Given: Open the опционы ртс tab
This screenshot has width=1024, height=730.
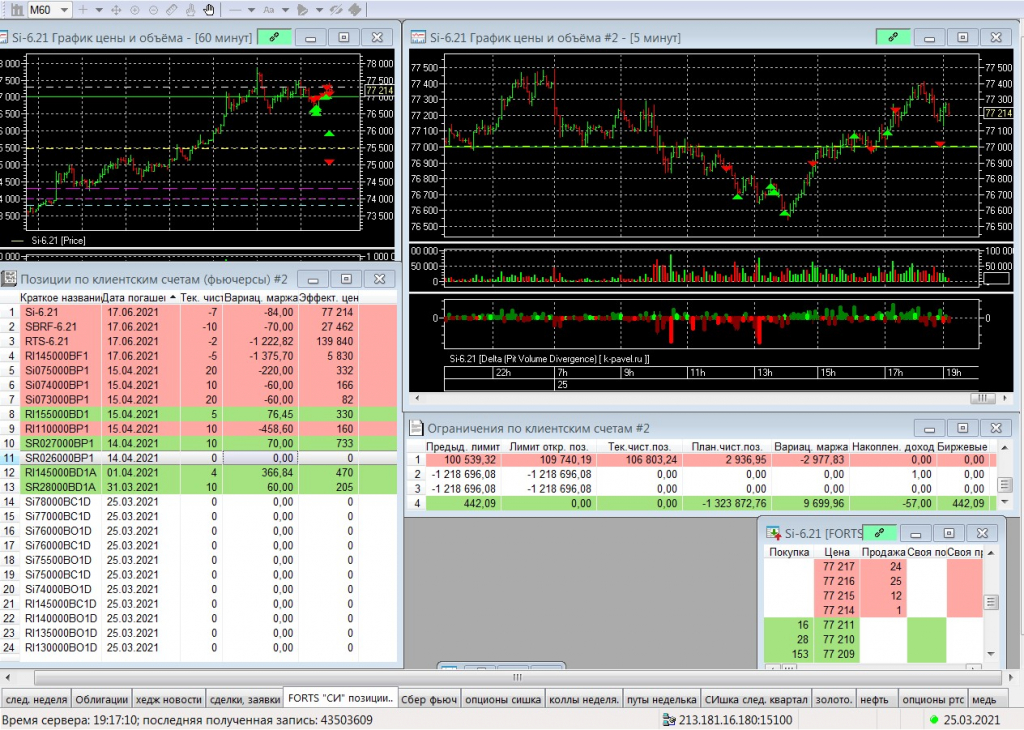Looking at the screenshot, I should (x=933, y=699).
